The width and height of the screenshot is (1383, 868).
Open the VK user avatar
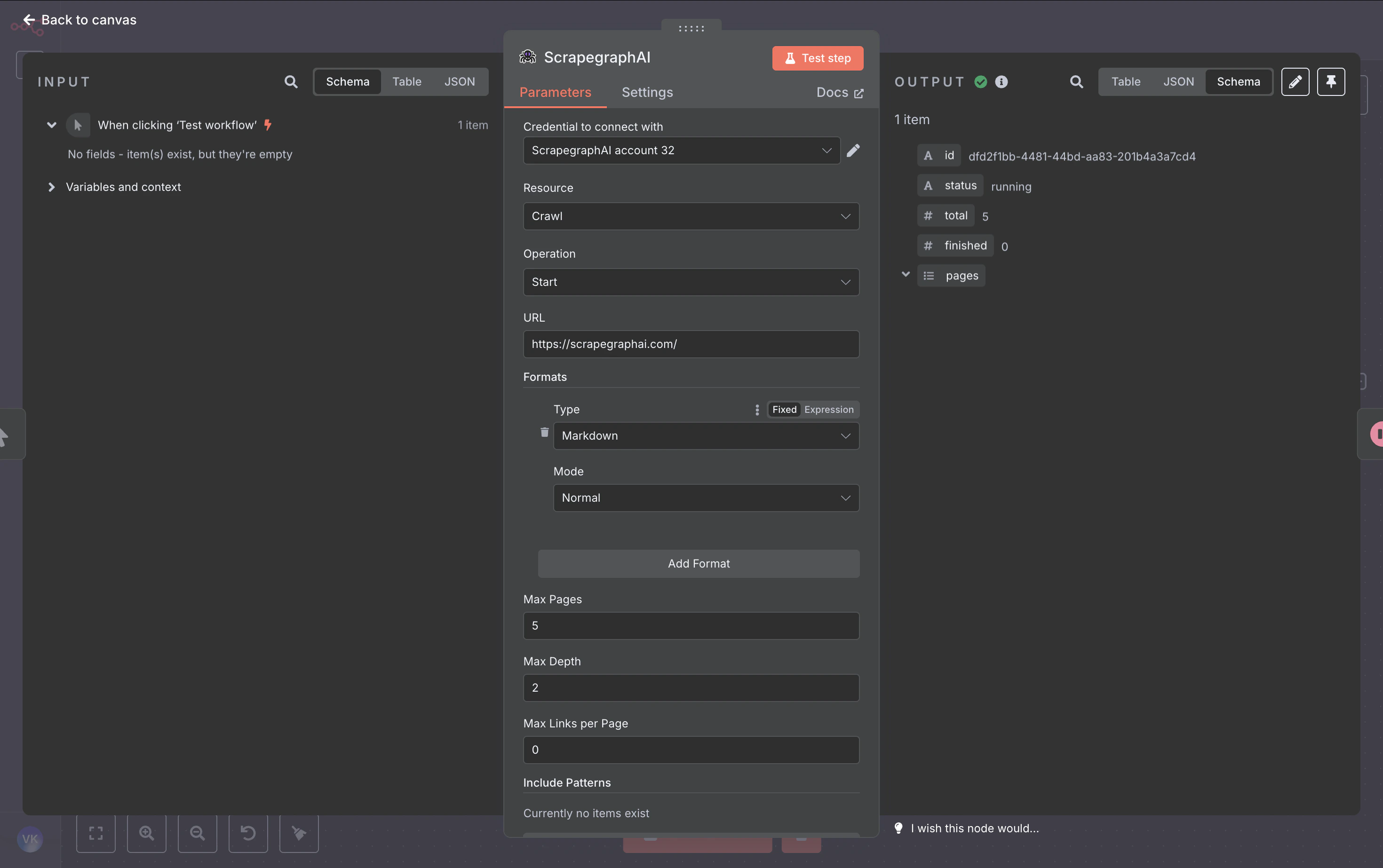pos(30,839)
